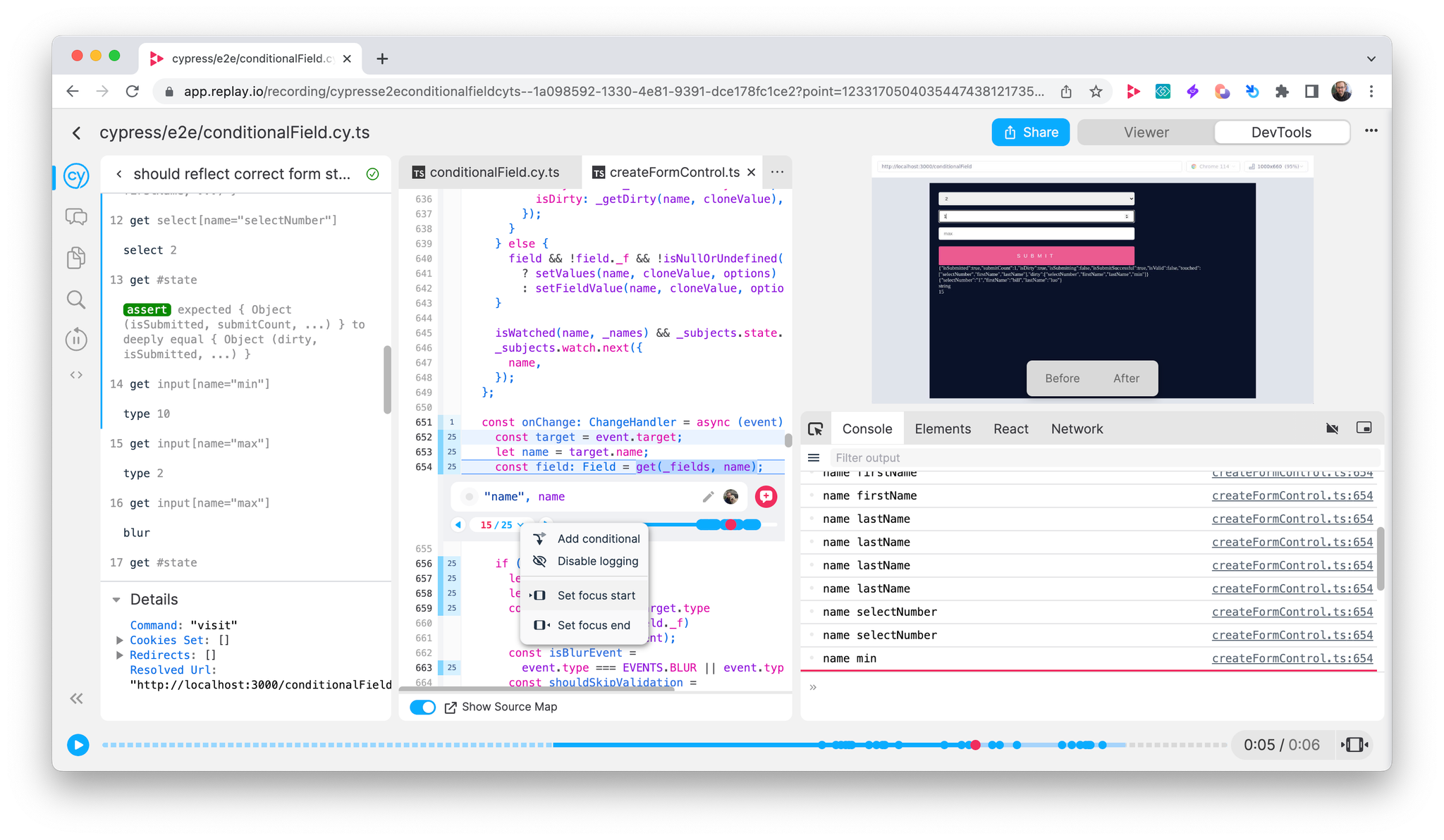Open the Network tab
The height and width of the screenshot is (840, 1444).
pyautogui.click(x=1077, y=429)
